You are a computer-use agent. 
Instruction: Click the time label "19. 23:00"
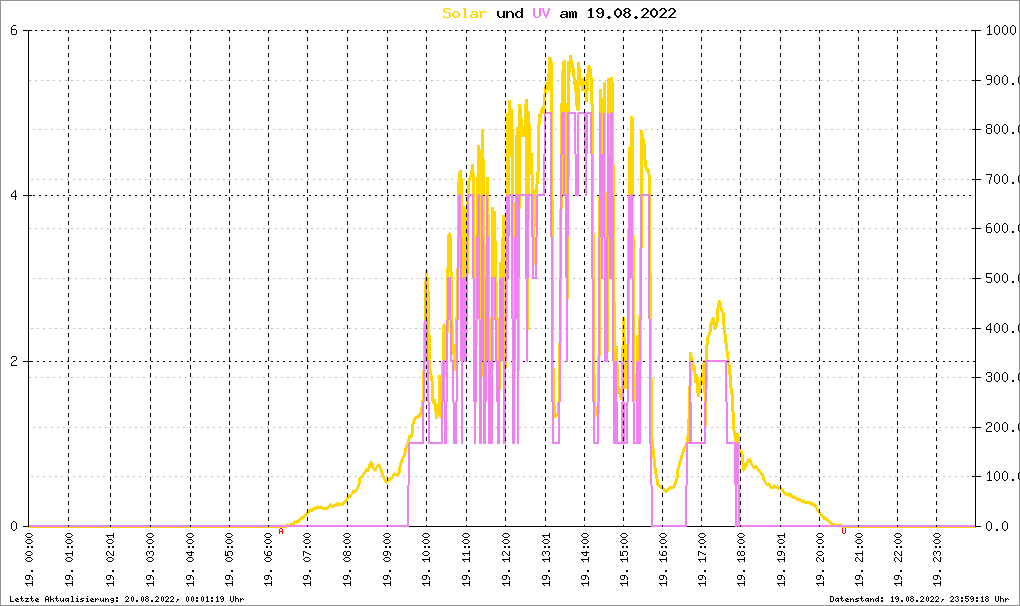(x=937, y=560)
